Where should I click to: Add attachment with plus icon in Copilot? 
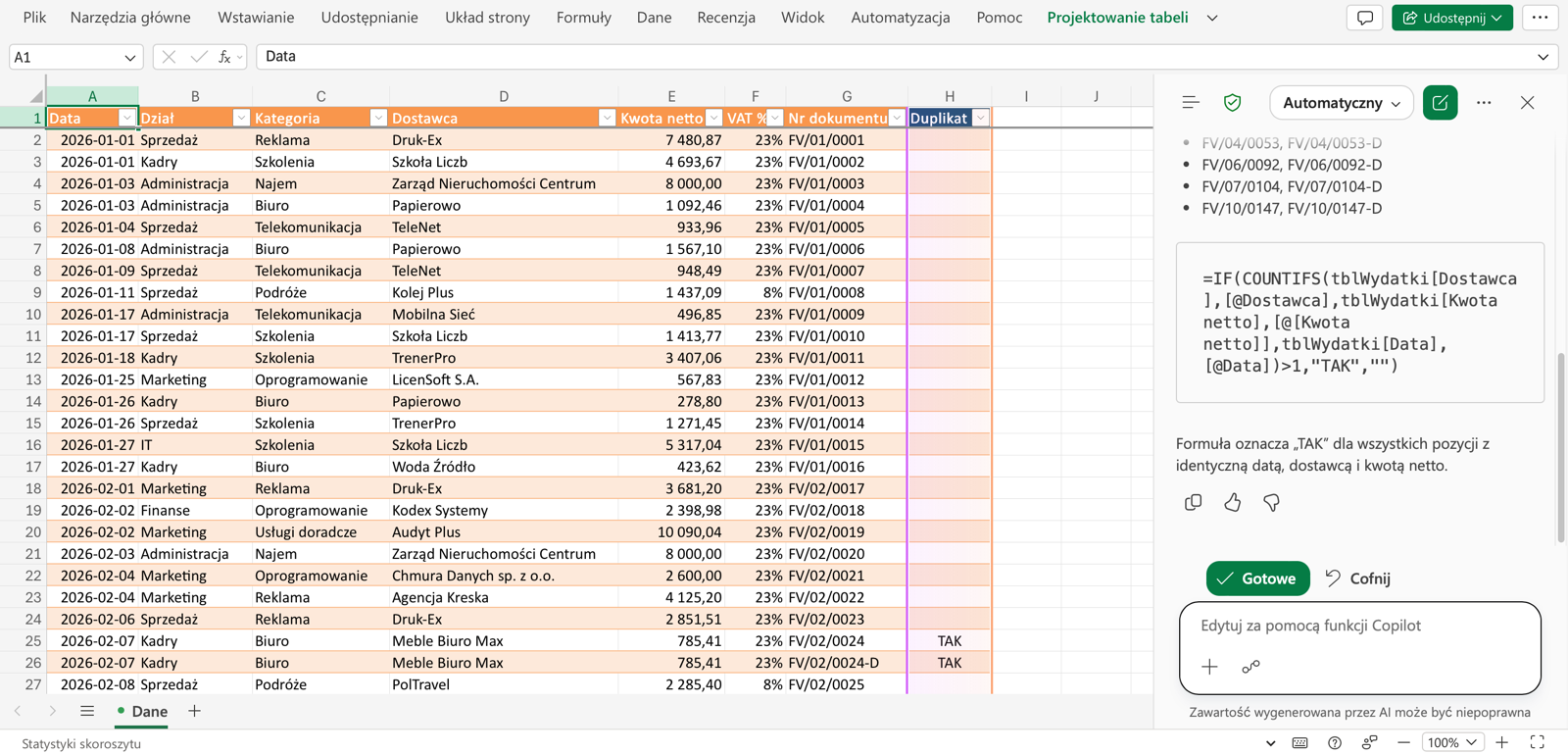click(1209, 667)
